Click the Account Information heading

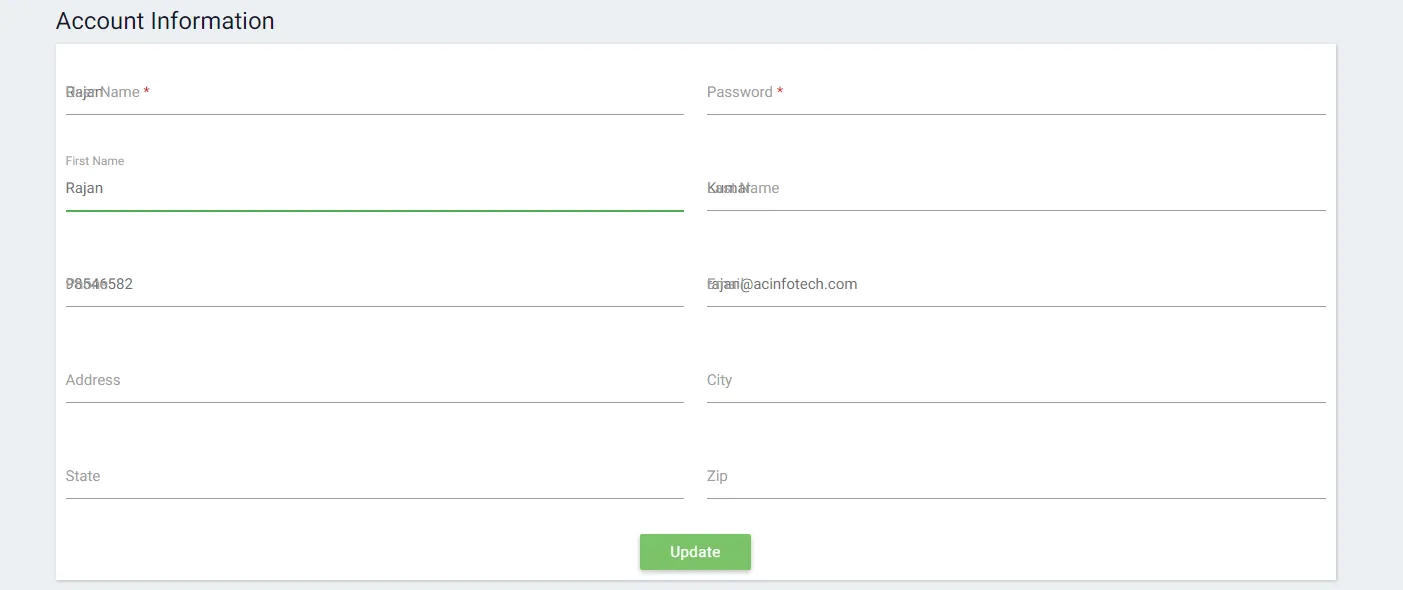coord(165,21)
